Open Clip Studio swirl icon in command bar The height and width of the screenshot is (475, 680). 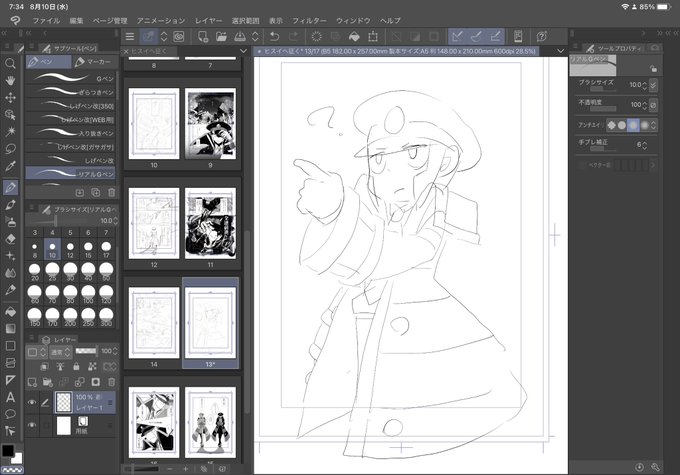[179, 36]
